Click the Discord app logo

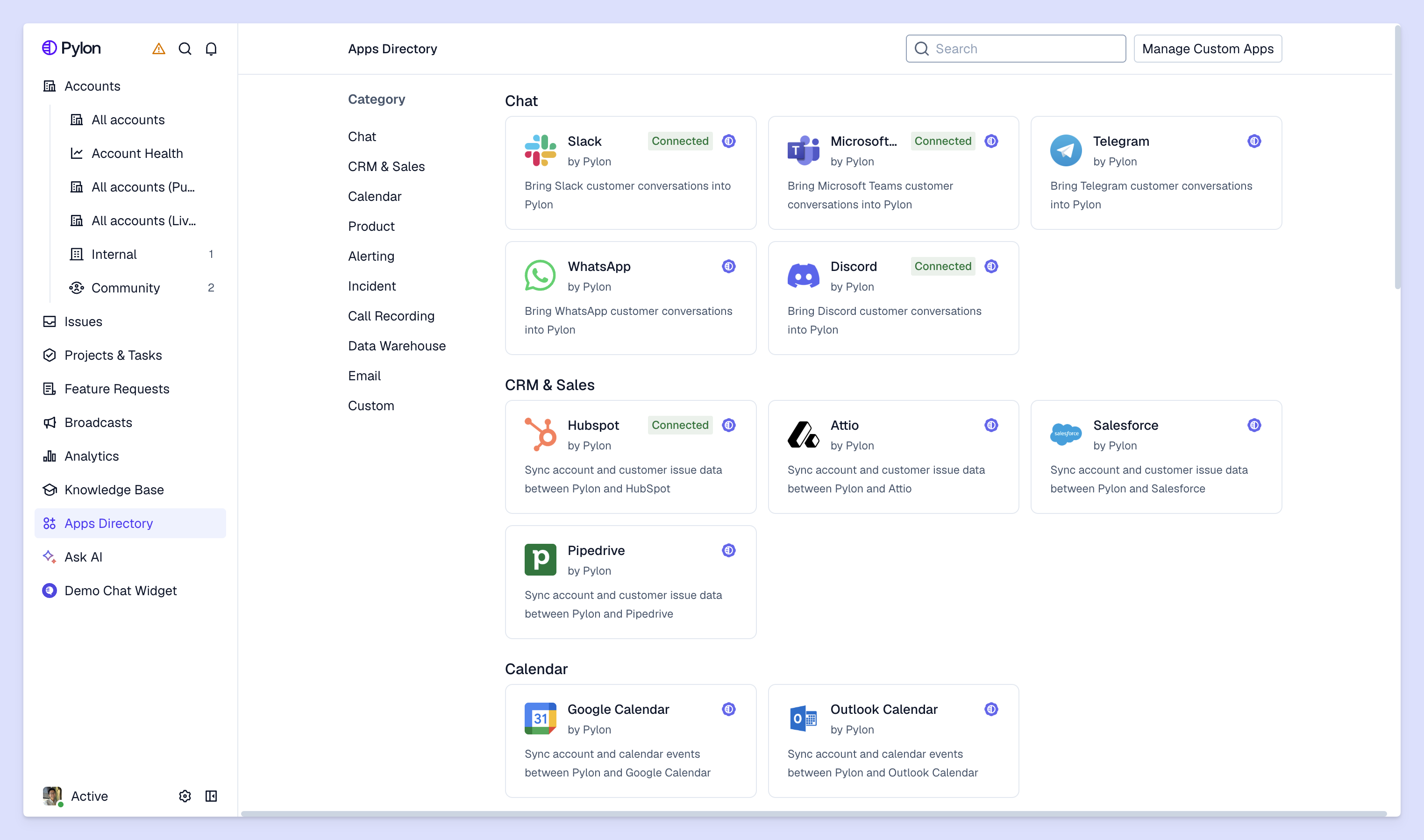click(x=803, y=276)
